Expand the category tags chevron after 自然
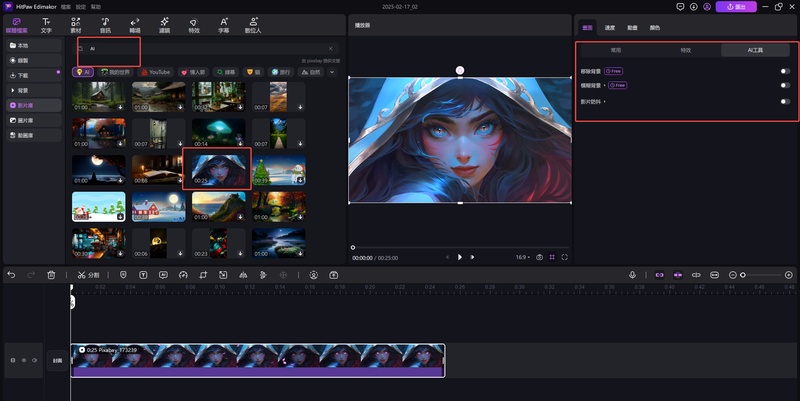Image resolution: width=800 pixels, height=401 pixels. point(332,72)
